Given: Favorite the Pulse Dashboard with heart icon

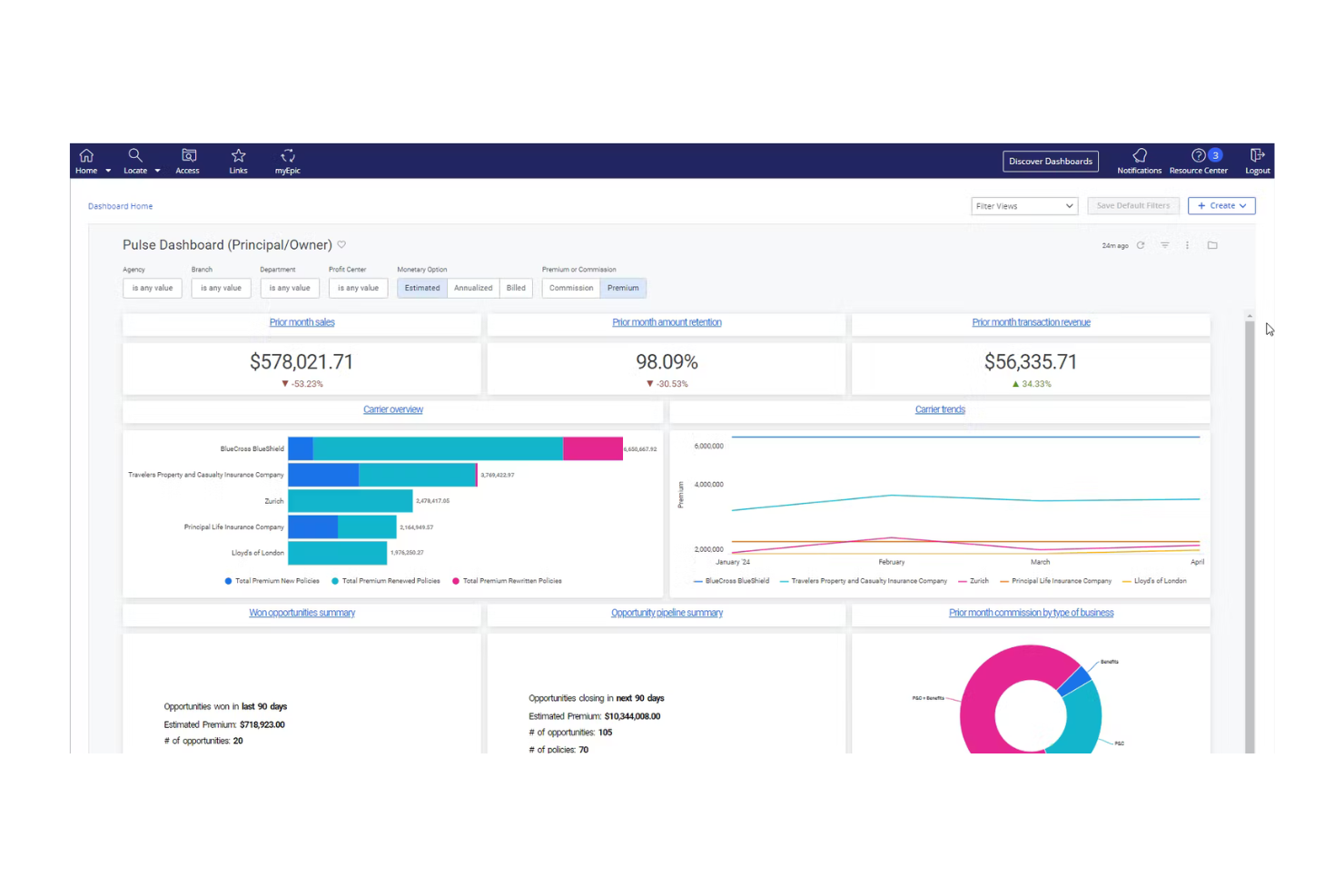Looking at the screenshot, I should pyautogui.click(x=341, y=245).
